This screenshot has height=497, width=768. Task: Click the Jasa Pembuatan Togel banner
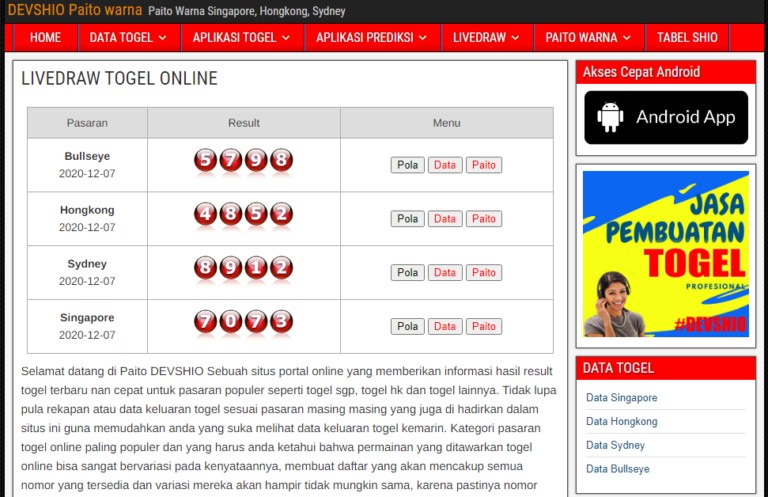click(x=666, y=254)
